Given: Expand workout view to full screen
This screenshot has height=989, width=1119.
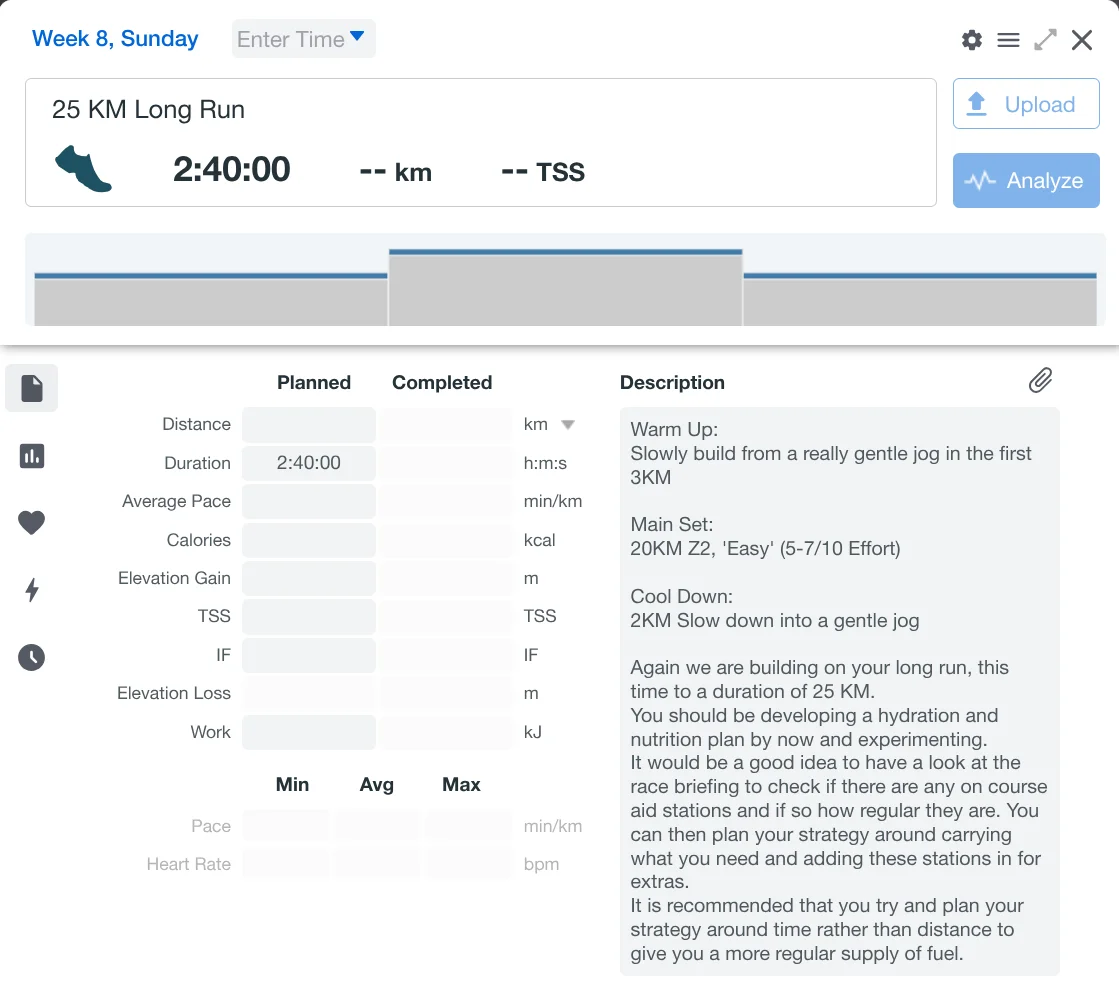Looking at the screenshot, I should tap(1045, 40).
